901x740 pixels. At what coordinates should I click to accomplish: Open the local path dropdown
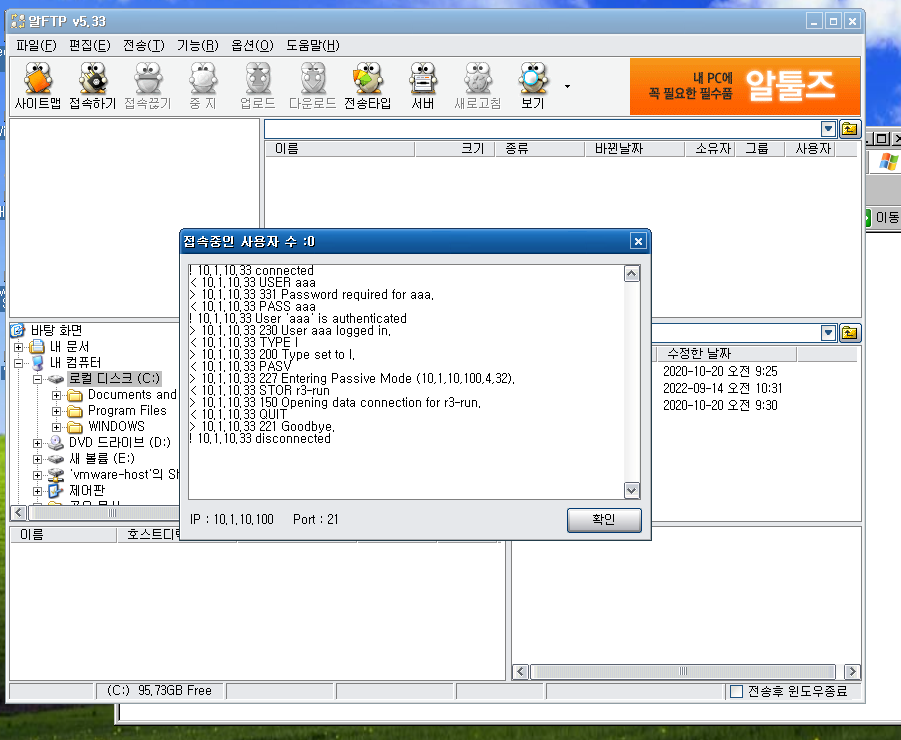pyautogui.click(x=828, y=333)
